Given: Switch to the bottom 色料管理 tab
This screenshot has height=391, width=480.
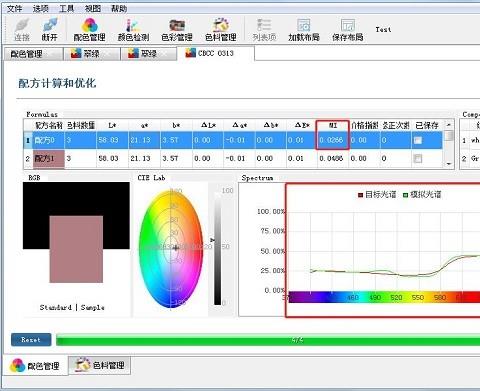Looking at the screenshot, I should pos(99,365).
